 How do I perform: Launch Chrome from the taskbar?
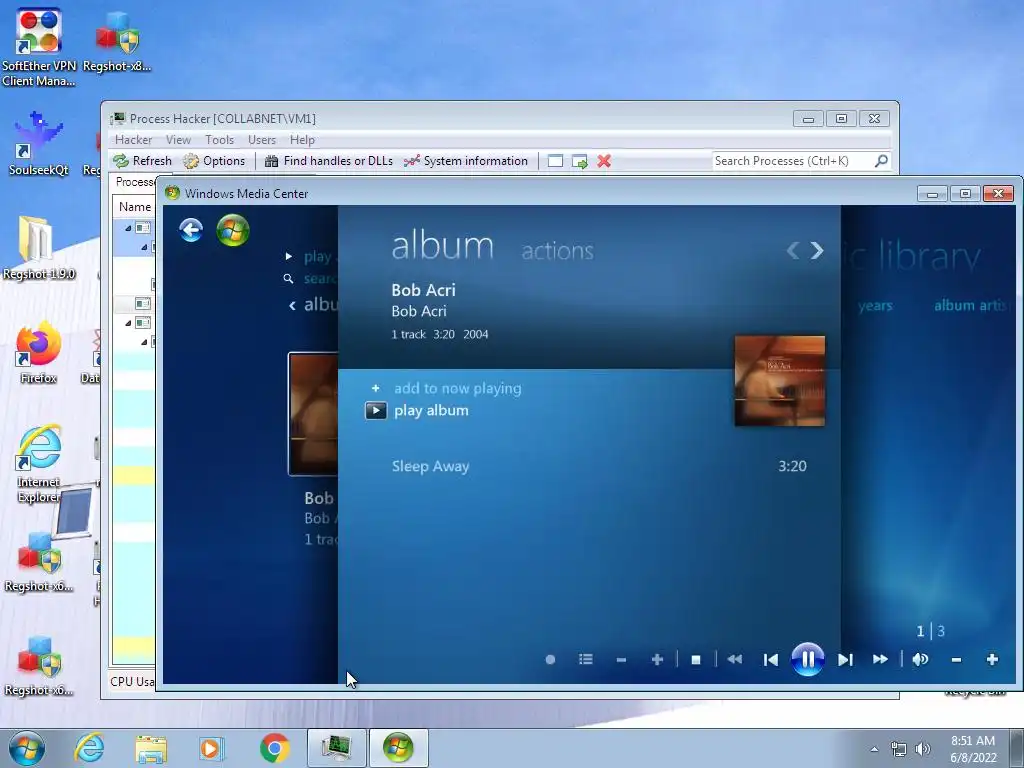point(274,748)
